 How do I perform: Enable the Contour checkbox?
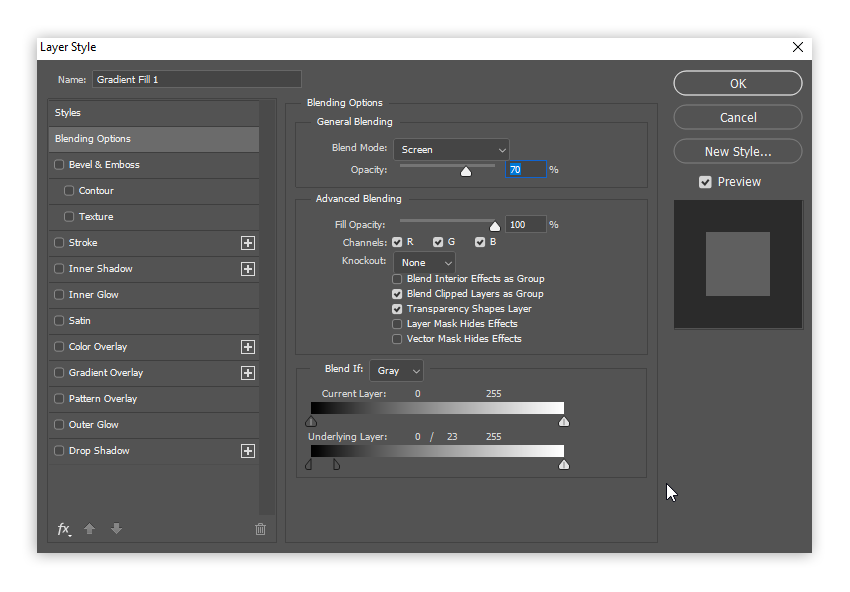point(69,190)
